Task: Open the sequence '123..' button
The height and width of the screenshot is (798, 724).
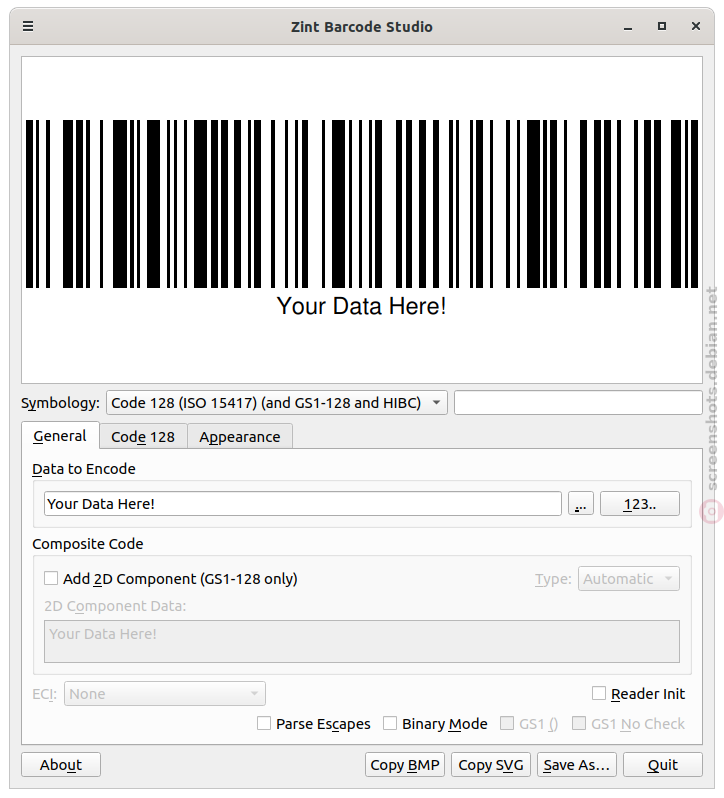Action: coord(640,503)
